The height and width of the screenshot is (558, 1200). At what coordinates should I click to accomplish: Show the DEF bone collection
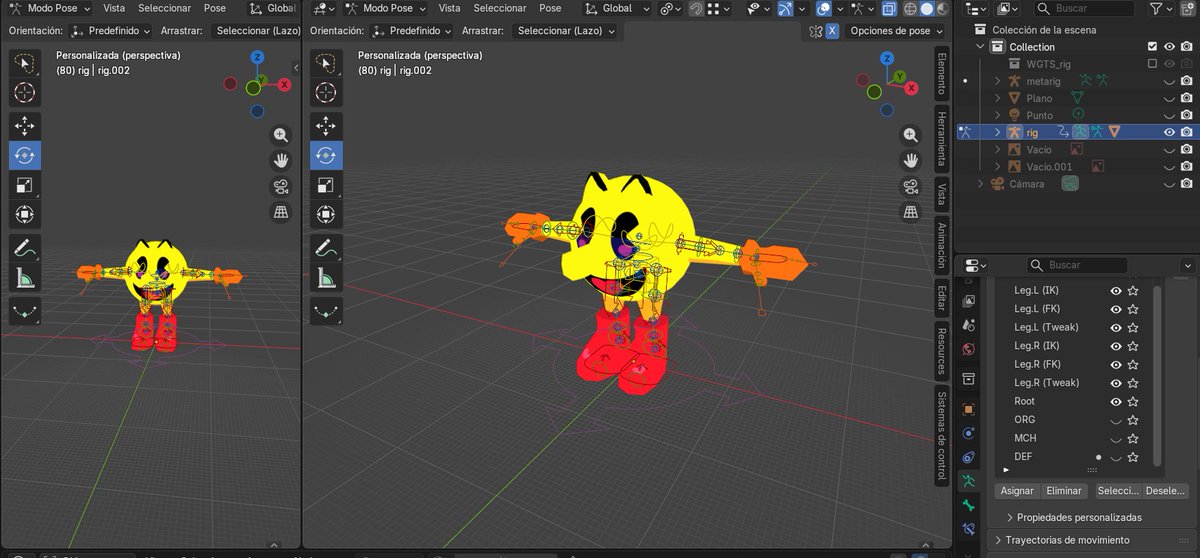pos(1116,457)
